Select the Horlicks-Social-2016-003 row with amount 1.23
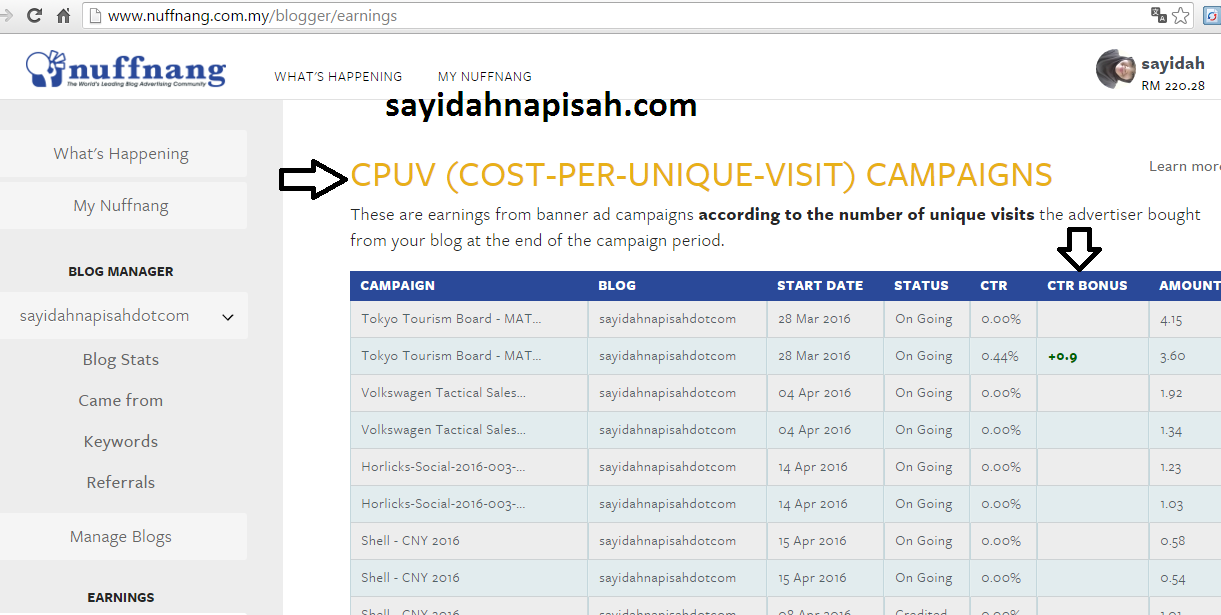Image resolution: width=1221 pixels, height=615 pixels. click(785, 467)
